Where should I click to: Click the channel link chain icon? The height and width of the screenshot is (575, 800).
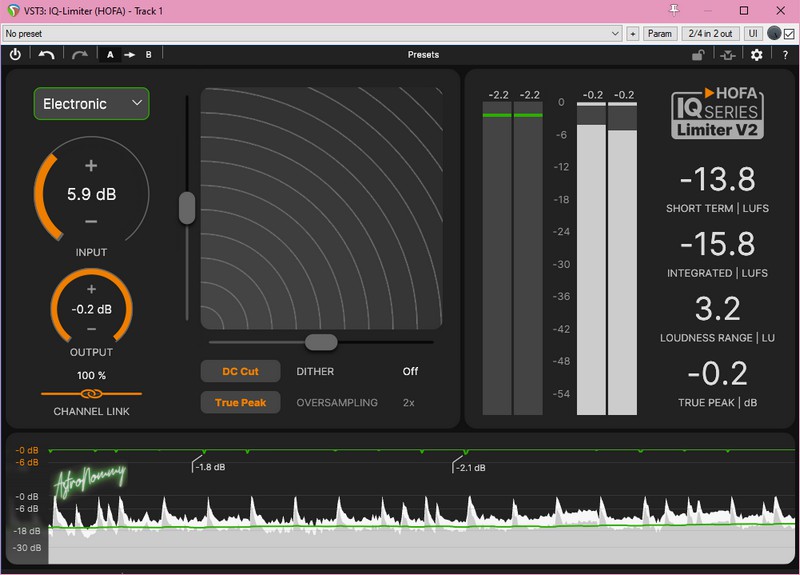[x=91, y=394]
